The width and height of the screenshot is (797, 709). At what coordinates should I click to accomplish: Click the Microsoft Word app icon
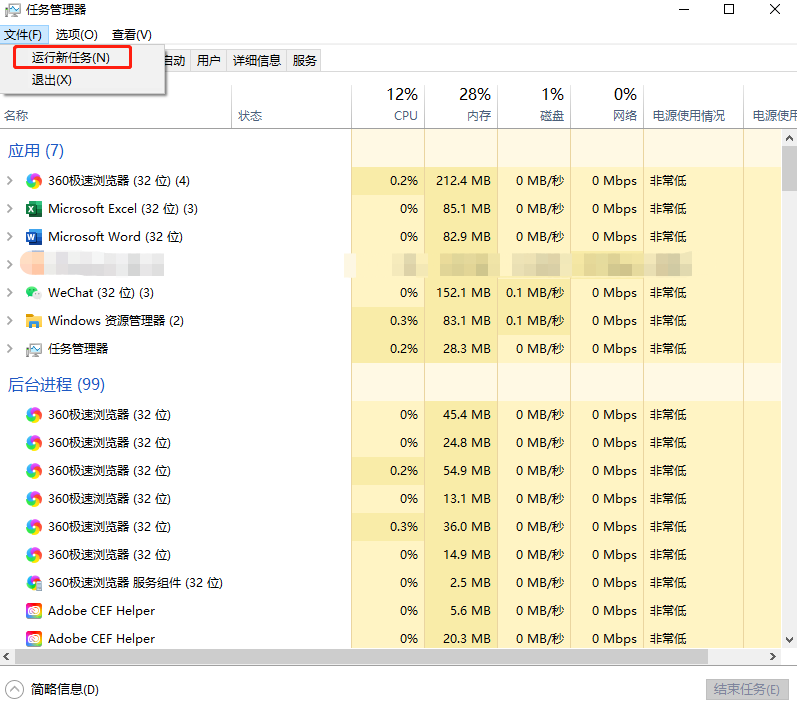34,237
